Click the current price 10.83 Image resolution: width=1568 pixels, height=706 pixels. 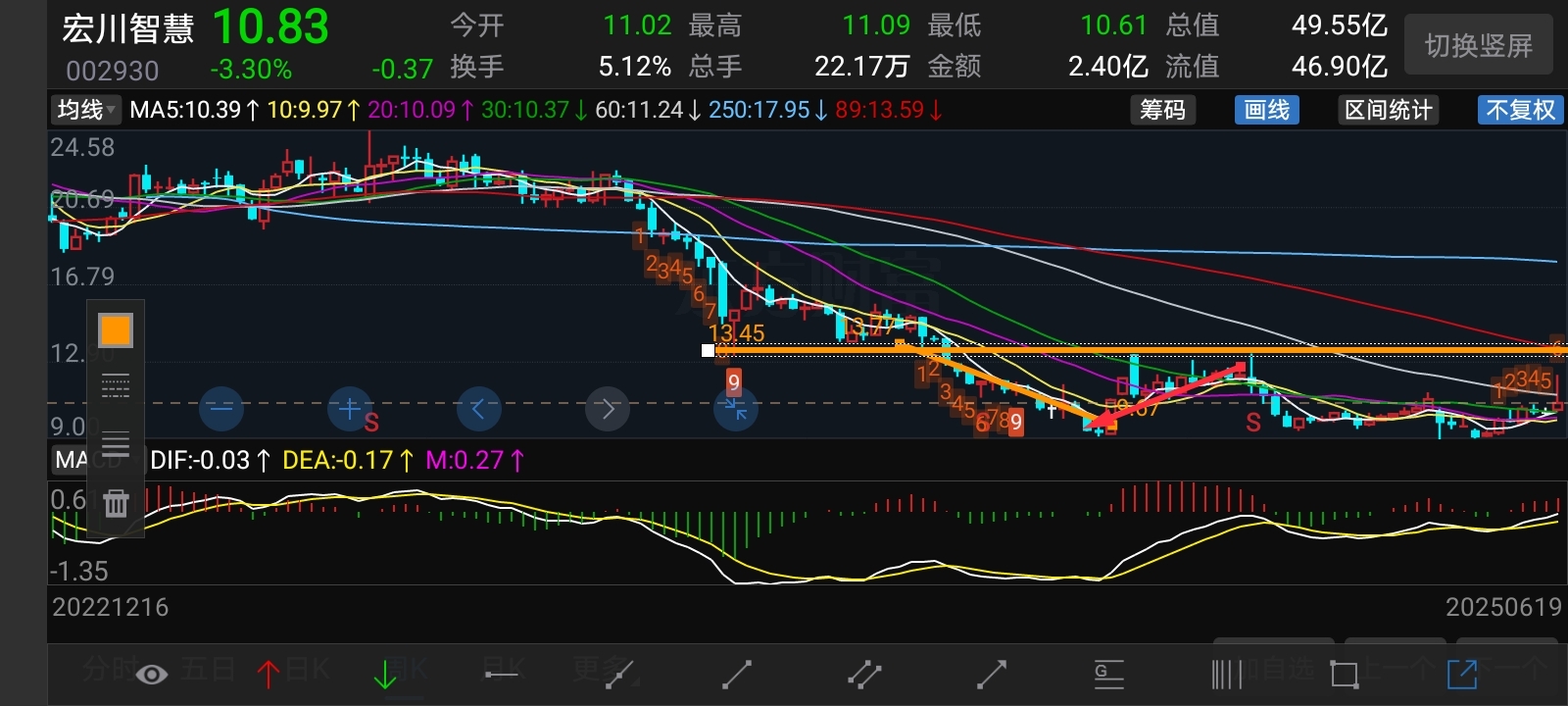coord(270,27)
